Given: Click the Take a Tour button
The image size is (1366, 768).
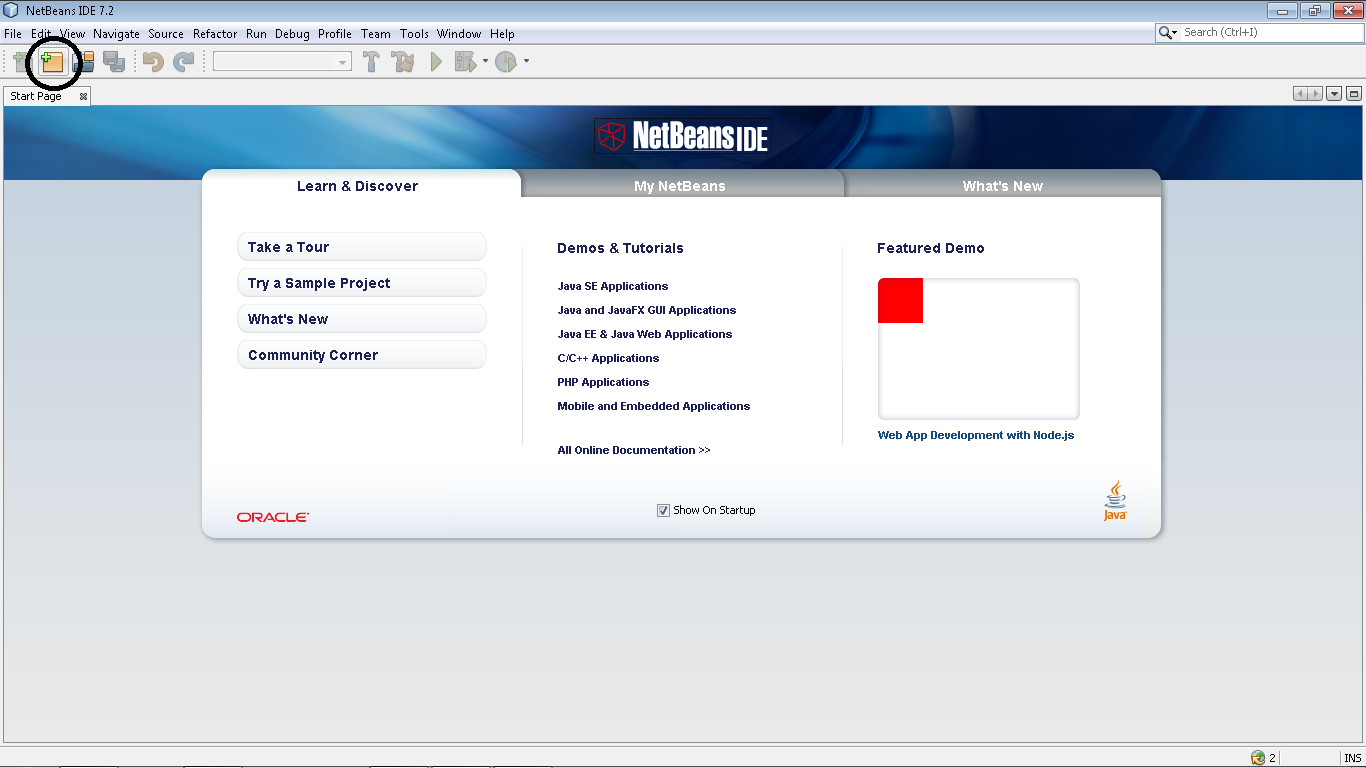Looking at the screenshot, I should coord(362,247).
